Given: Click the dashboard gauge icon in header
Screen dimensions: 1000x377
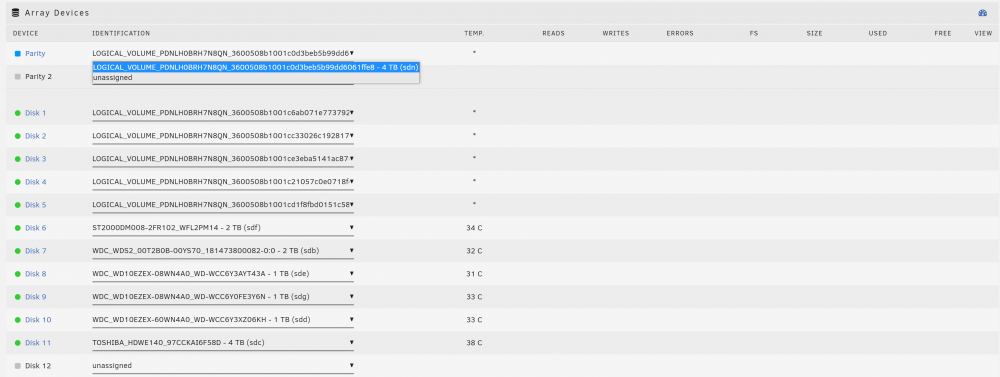Looking at the screenshot, I should point(983,13).
